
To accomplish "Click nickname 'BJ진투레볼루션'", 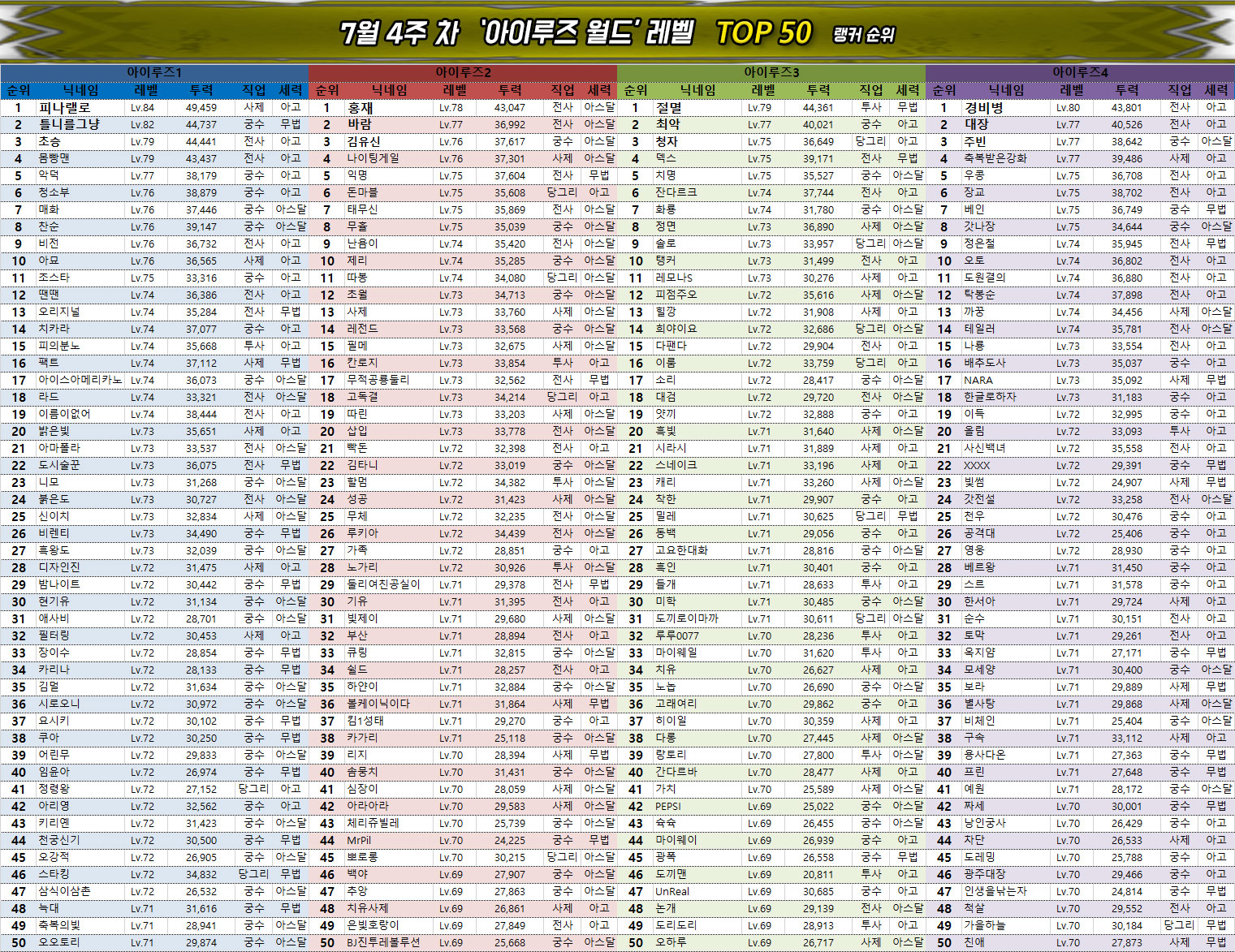I will 383,942.
